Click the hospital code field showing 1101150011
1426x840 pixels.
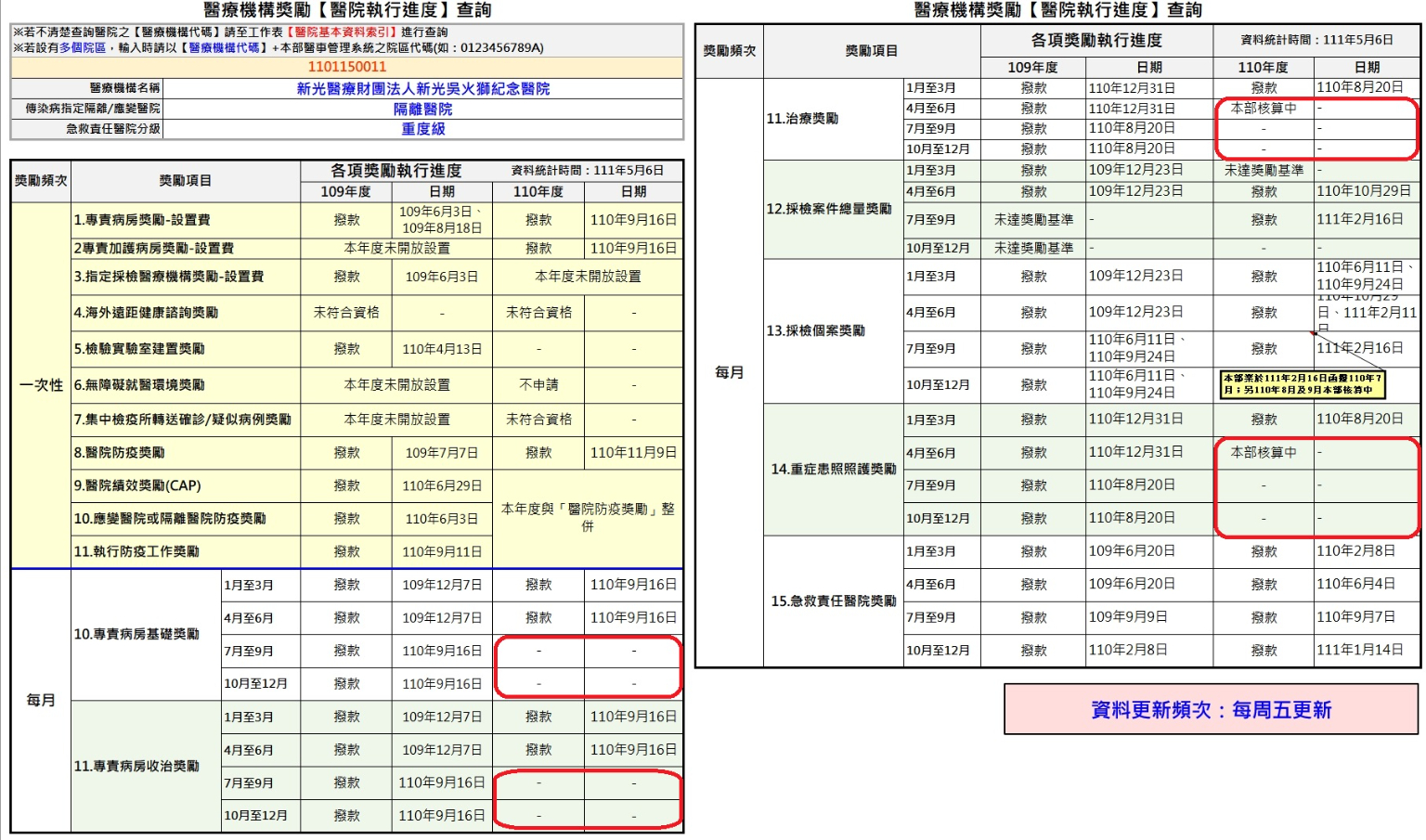coord(346,67)
